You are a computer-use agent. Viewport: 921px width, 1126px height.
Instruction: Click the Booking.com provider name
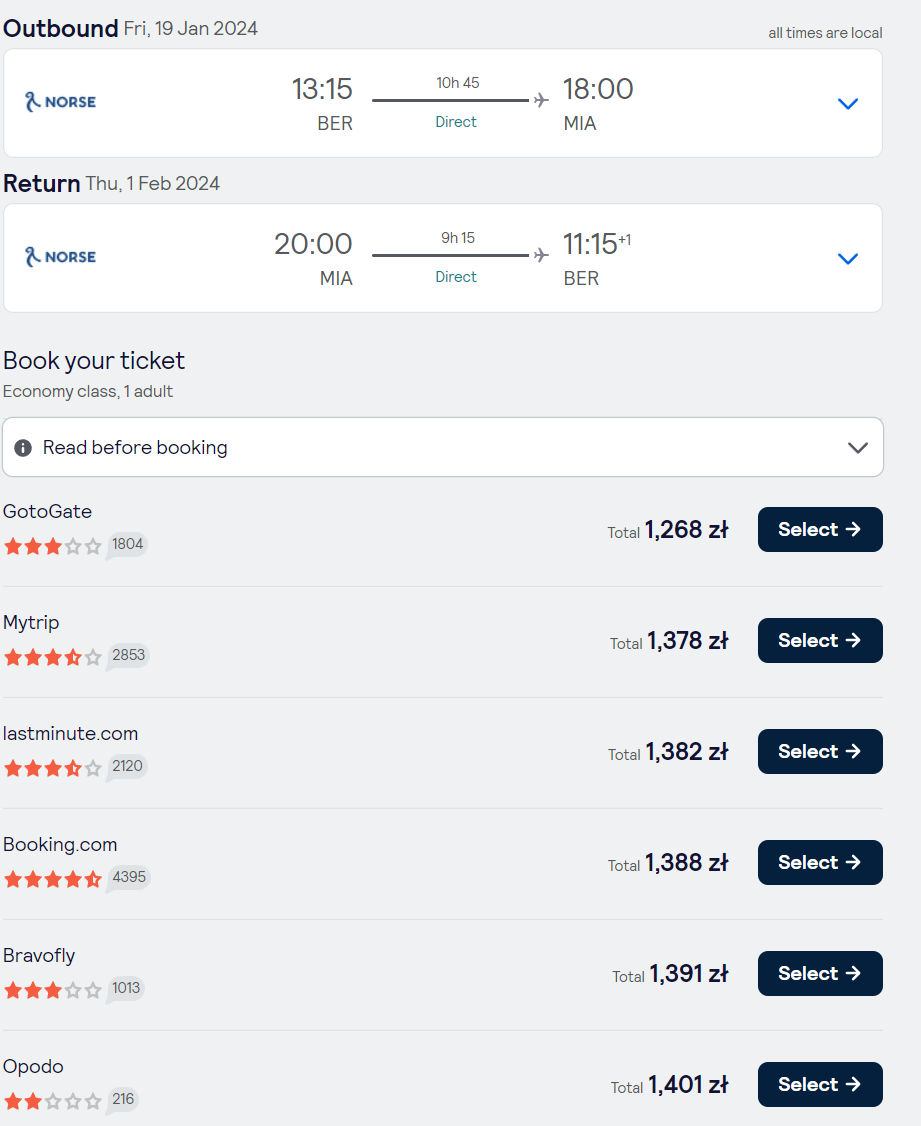60,844
